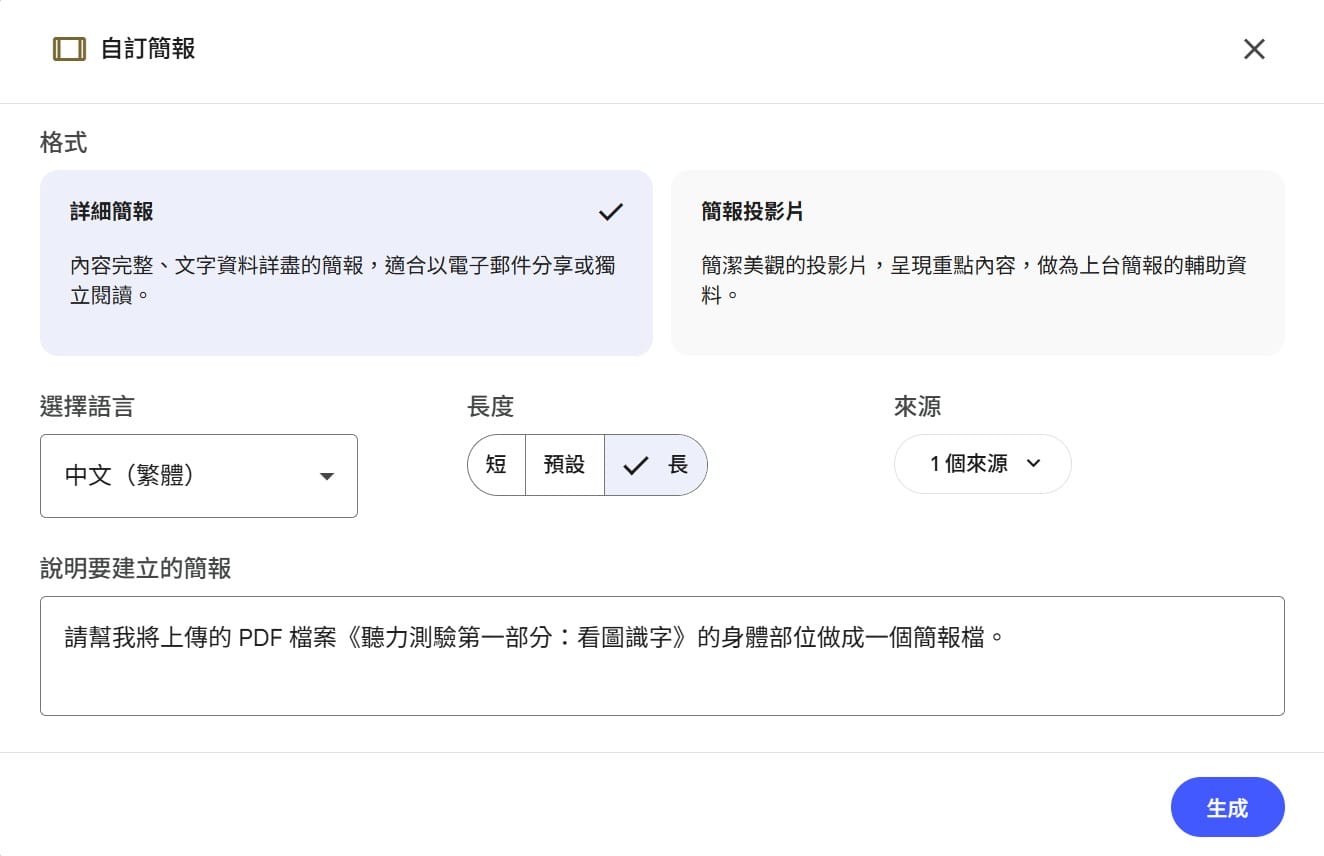
Task: Click the 格式 section label
Action: point(63,143)
